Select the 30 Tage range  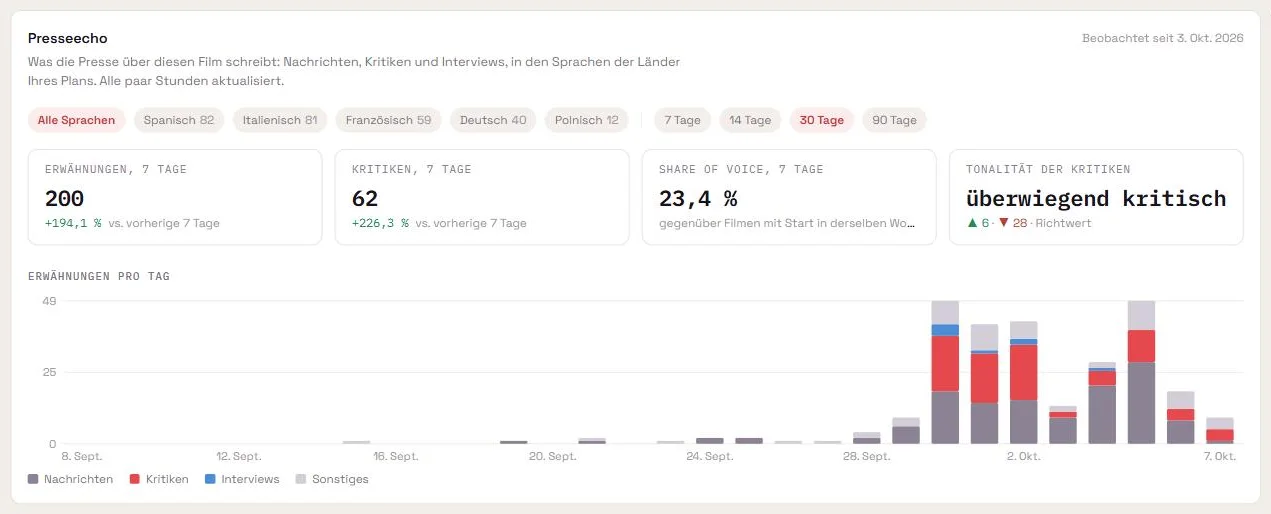tap(821, 120)
